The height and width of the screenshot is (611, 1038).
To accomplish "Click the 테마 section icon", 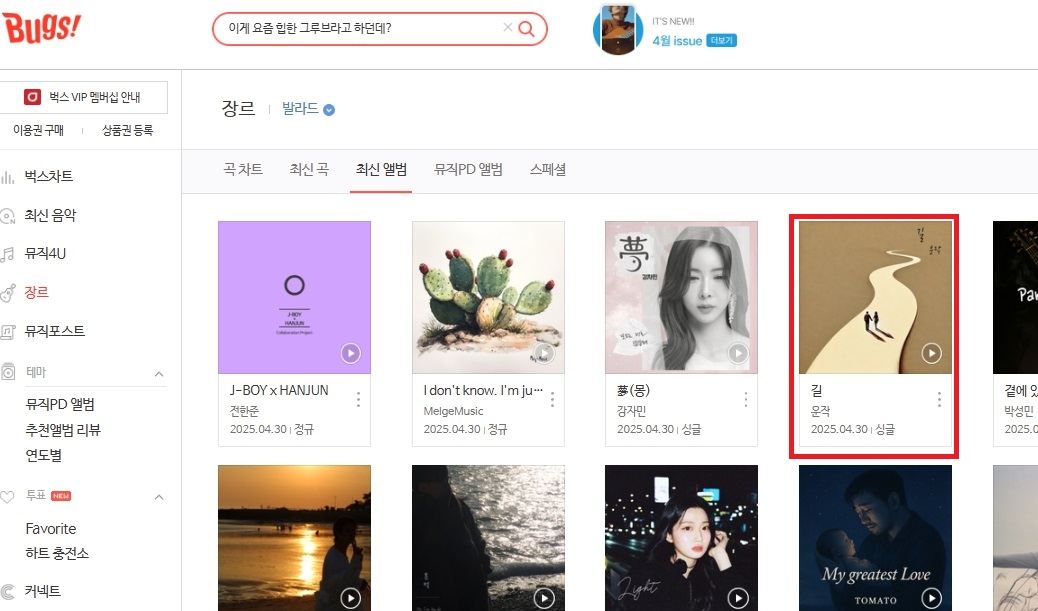I will [8, 371].
